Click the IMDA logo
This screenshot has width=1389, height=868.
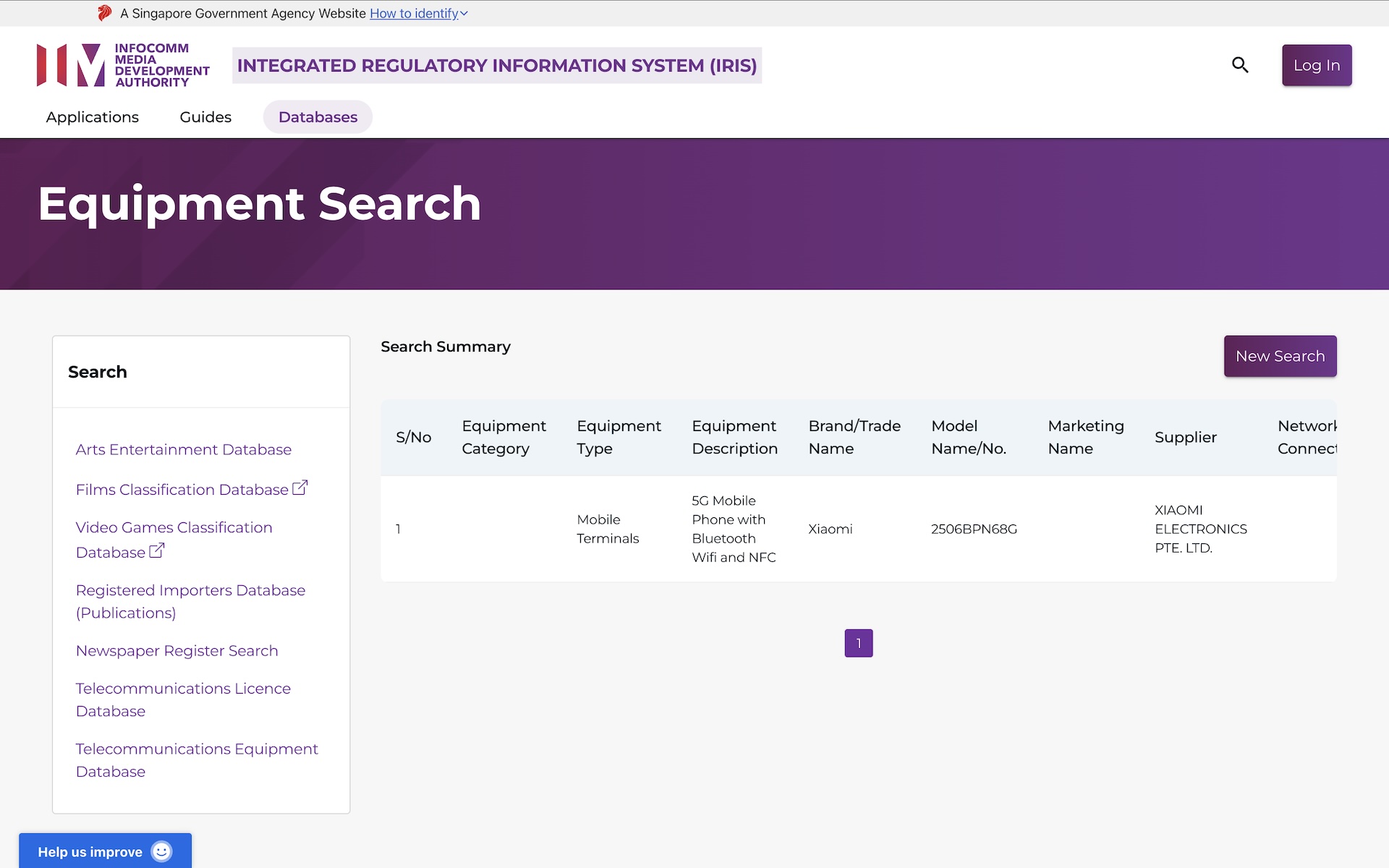point(123,65)
